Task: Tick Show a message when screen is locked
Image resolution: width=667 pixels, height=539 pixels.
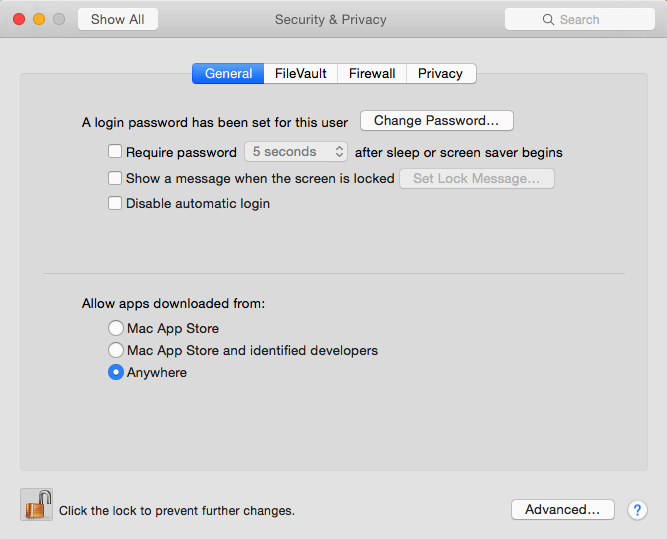Action: 115,178
